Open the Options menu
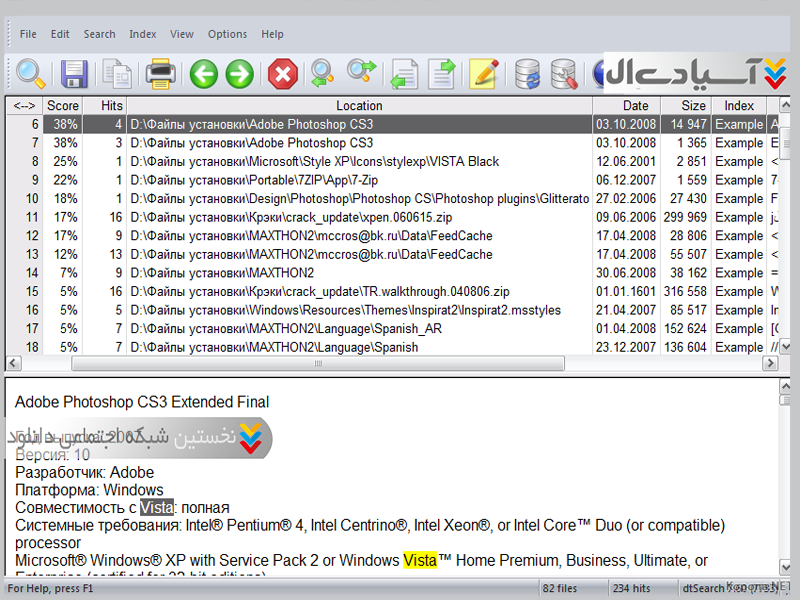 click(x=227, y=34)
